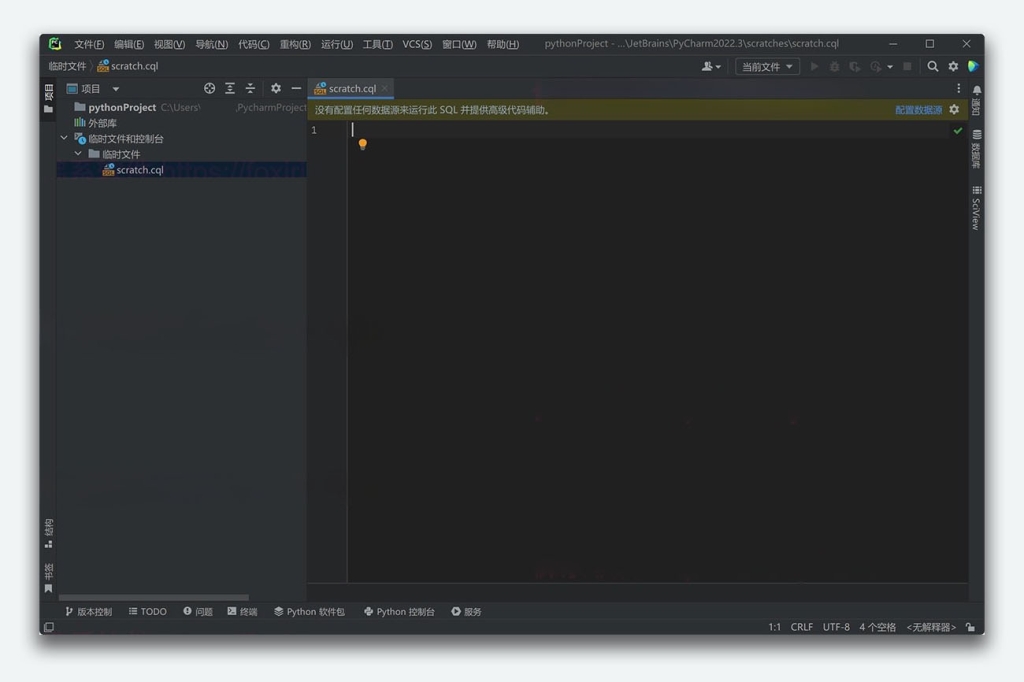
Task: Open the TODO tool window
Action: point(148,611)
